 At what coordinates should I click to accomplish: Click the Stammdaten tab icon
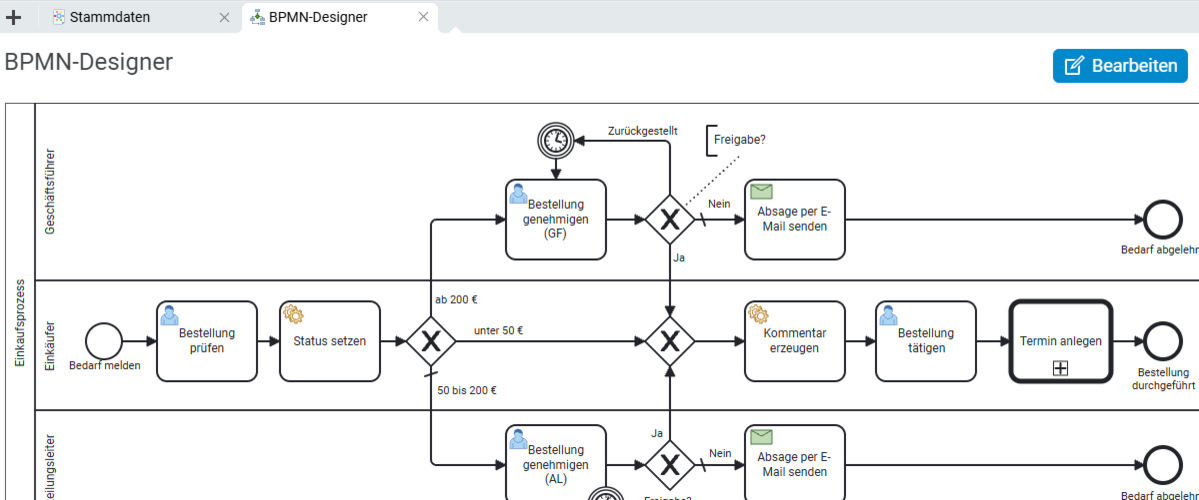coord(59,17)
